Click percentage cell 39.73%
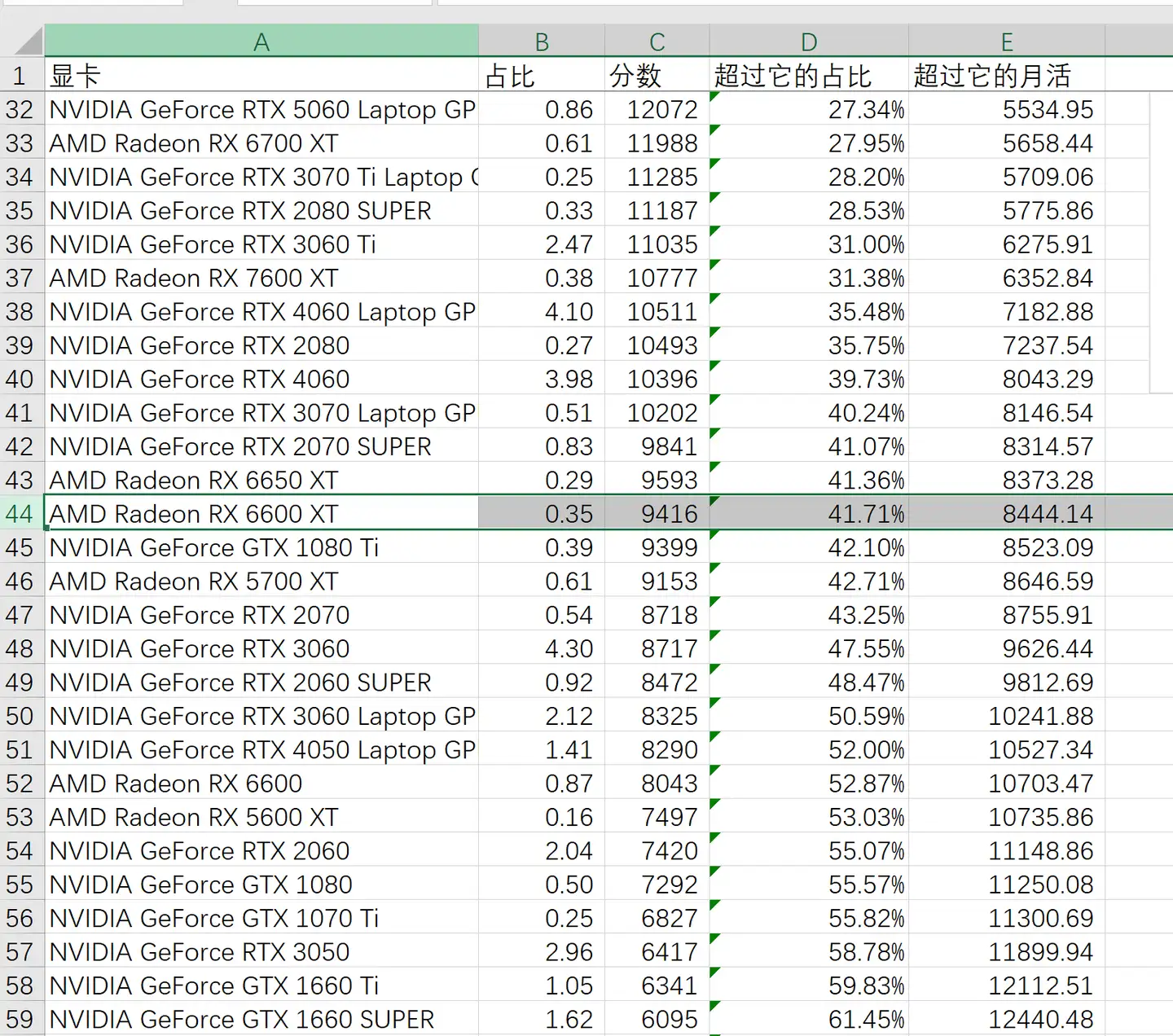The width and height of the screenshot is (1173, 1036). click(x=809, y=379)
